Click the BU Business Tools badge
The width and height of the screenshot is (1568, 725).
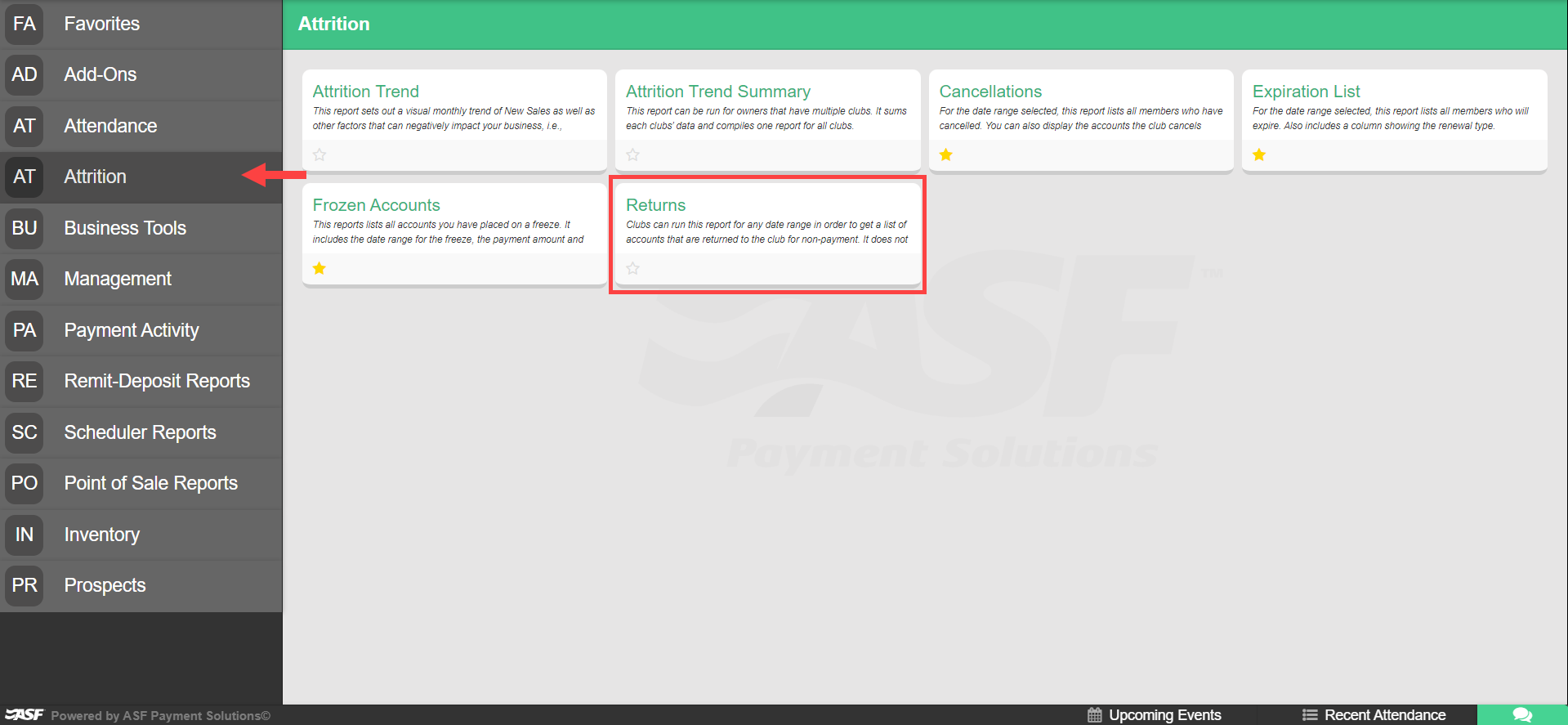coord(24,228)
